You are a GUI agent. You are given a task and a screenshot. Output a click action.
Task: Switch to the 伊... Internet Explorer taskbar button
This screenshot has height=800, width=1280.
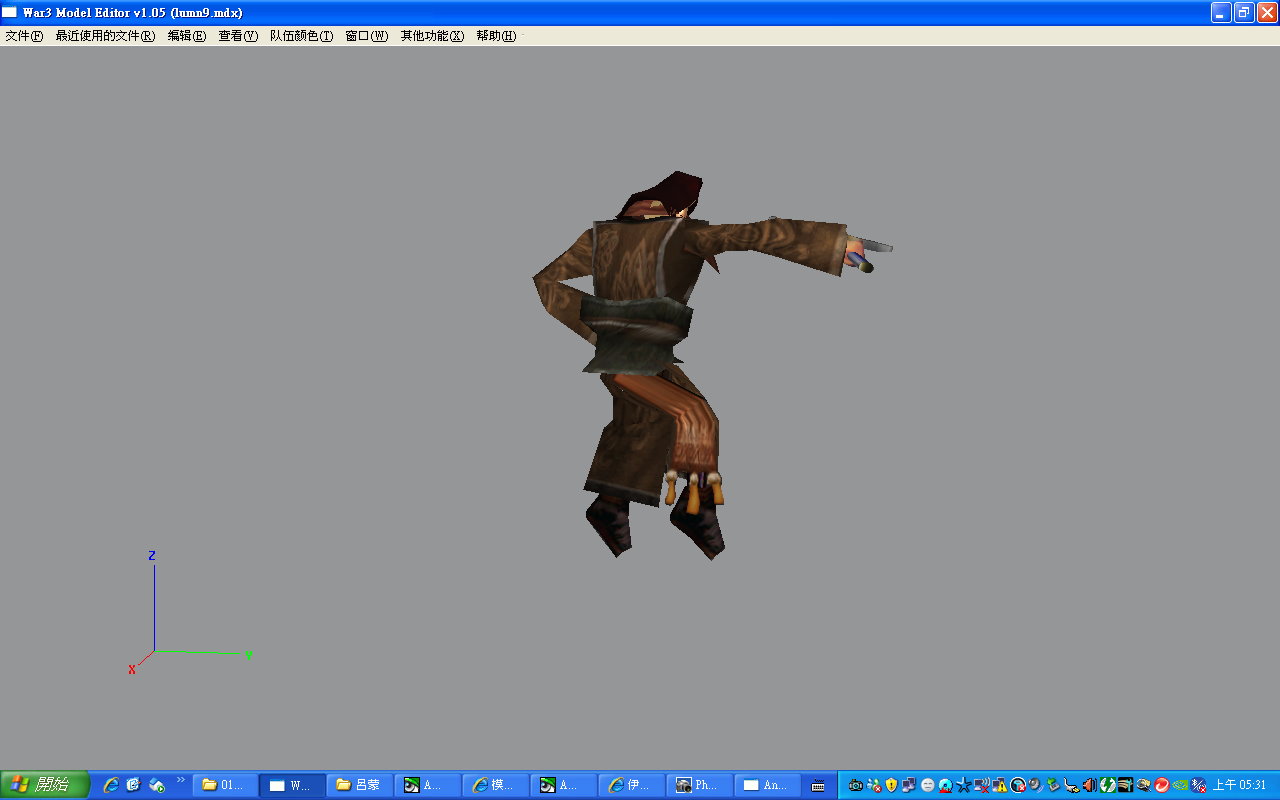(632, 785)
